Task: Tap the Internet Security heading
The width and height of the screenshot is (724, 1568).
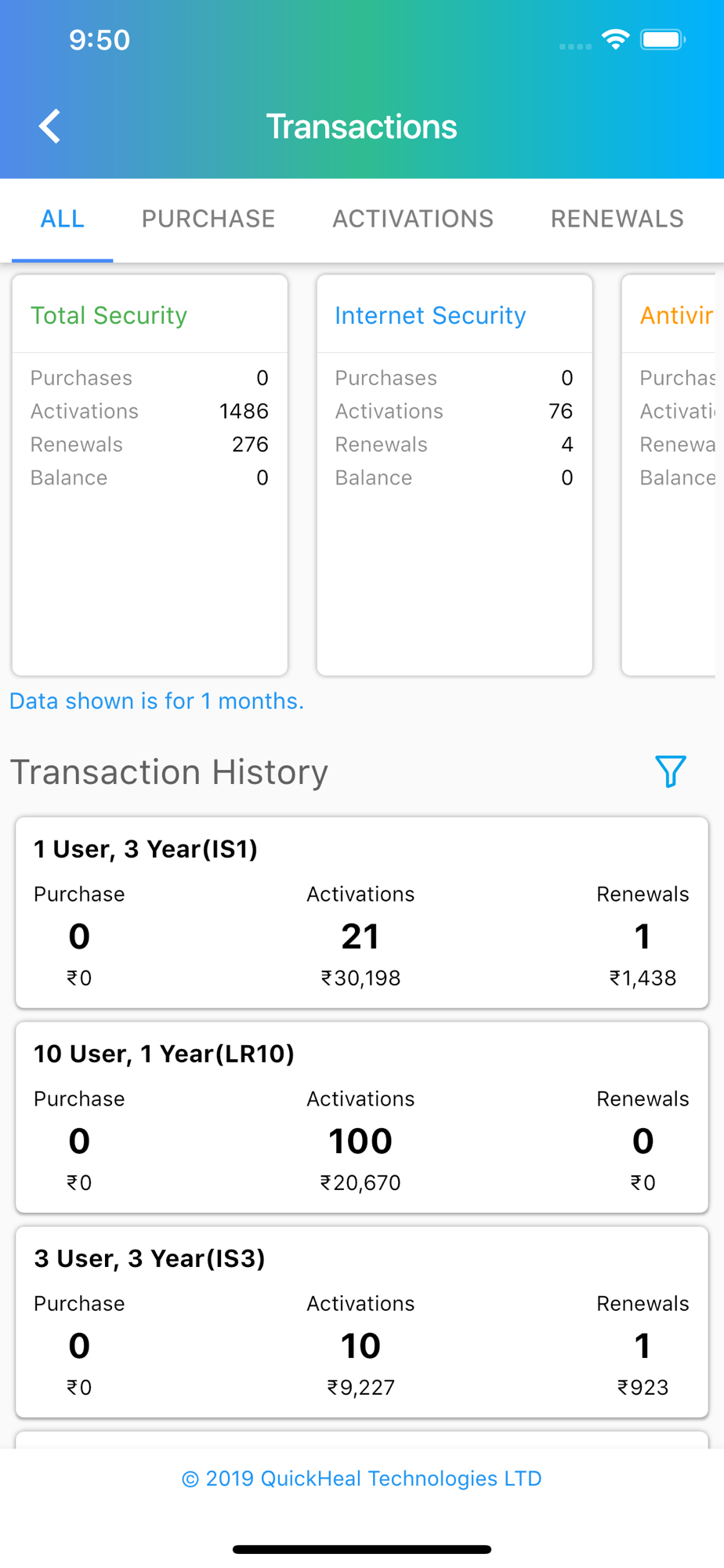Action: point(430,315)
